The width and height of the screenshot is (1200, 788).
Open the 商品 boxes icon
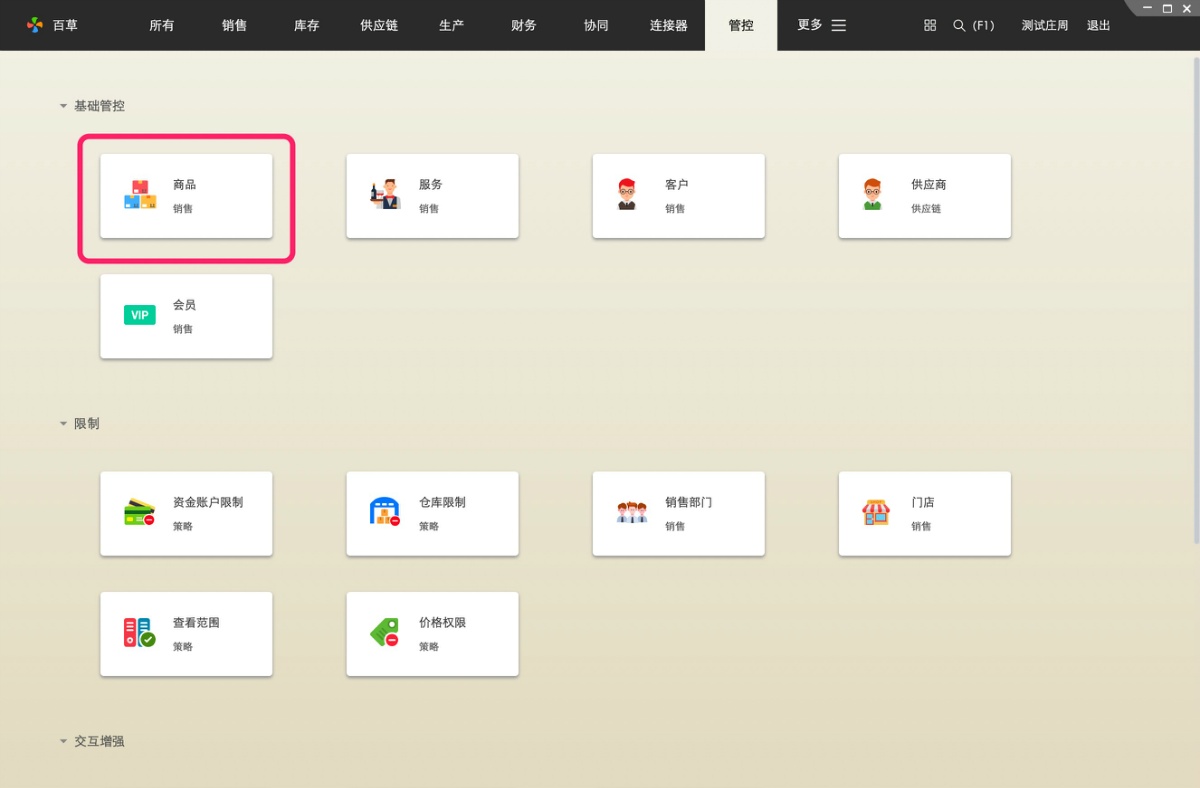tap(140, 195)
